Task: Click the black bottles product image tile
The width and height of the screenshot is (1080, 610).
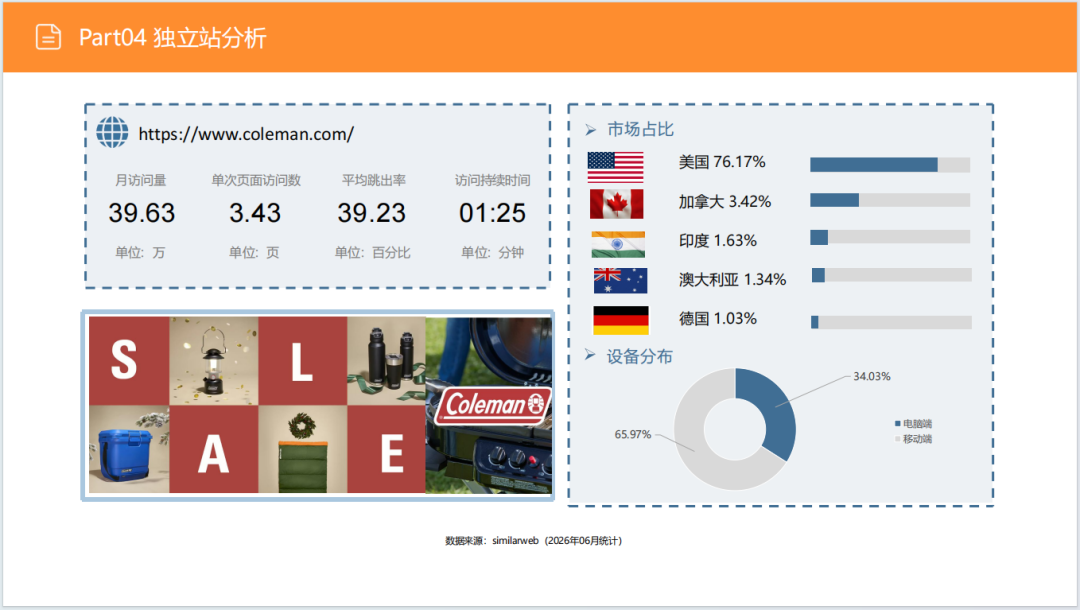Action: coord(386,361)
